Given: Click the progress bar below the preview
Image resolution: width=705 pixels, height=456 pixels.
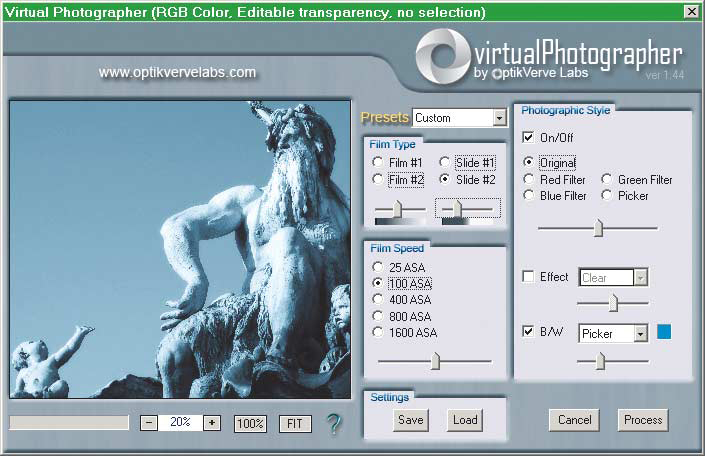Looking at the screenshot, I should tap(69, 423).
